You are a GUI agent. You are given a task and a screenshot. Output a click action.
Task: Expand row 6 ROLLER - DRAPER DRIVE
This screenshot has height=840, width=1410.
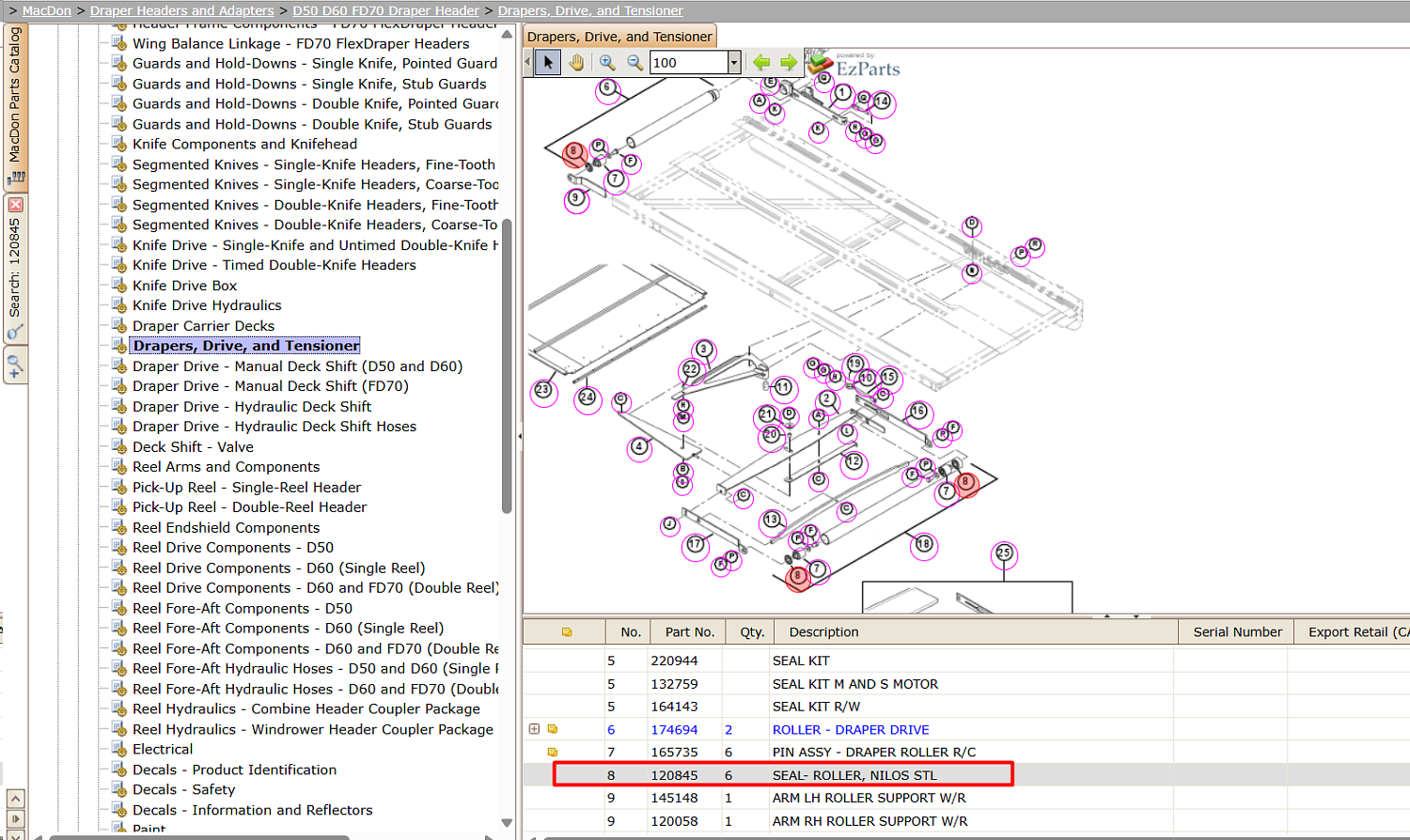[x=535, y=729]
